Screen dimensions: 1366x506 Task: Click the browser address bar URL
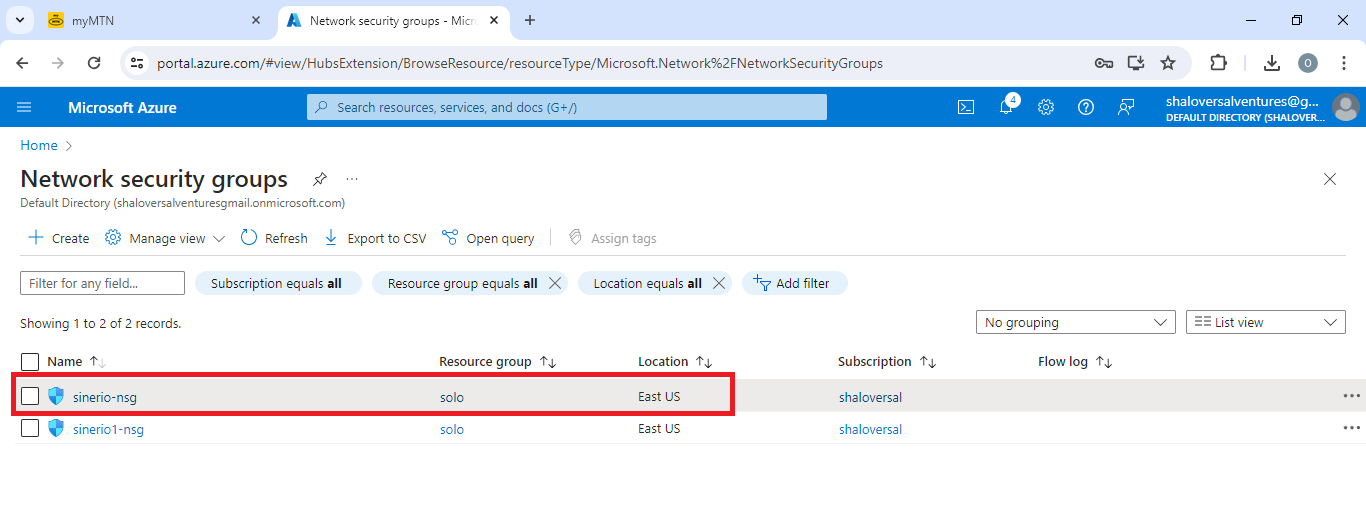coord(520,63)
